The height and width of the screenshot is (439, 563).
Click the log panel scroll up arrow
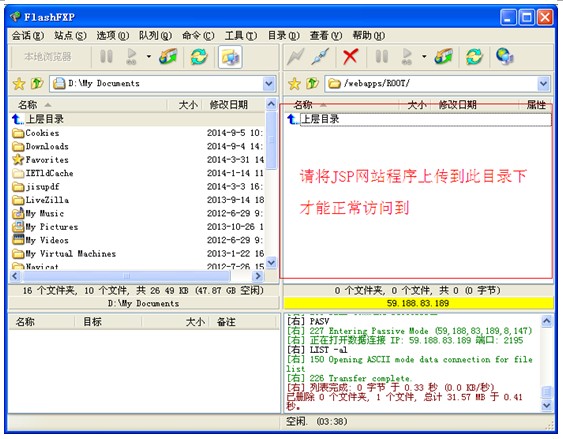click(x=546, y=321)
